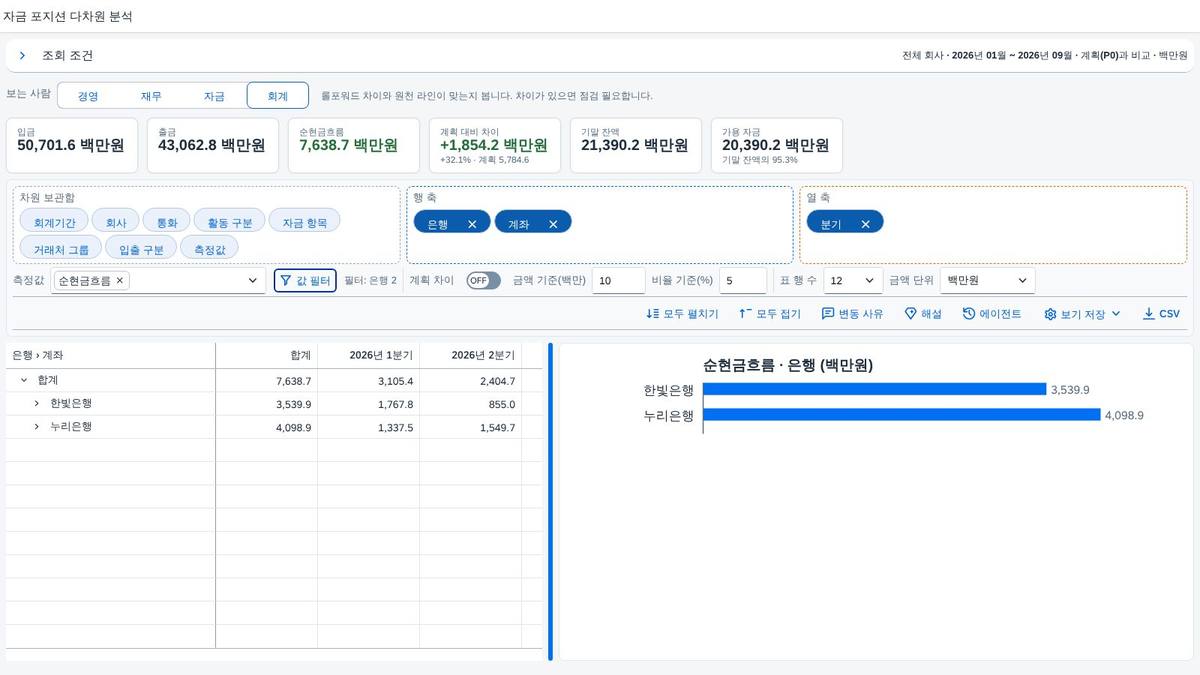Click the blue table-chart splitter handle
Screen dimensions: 1200x675
click(x=550, y=502)
